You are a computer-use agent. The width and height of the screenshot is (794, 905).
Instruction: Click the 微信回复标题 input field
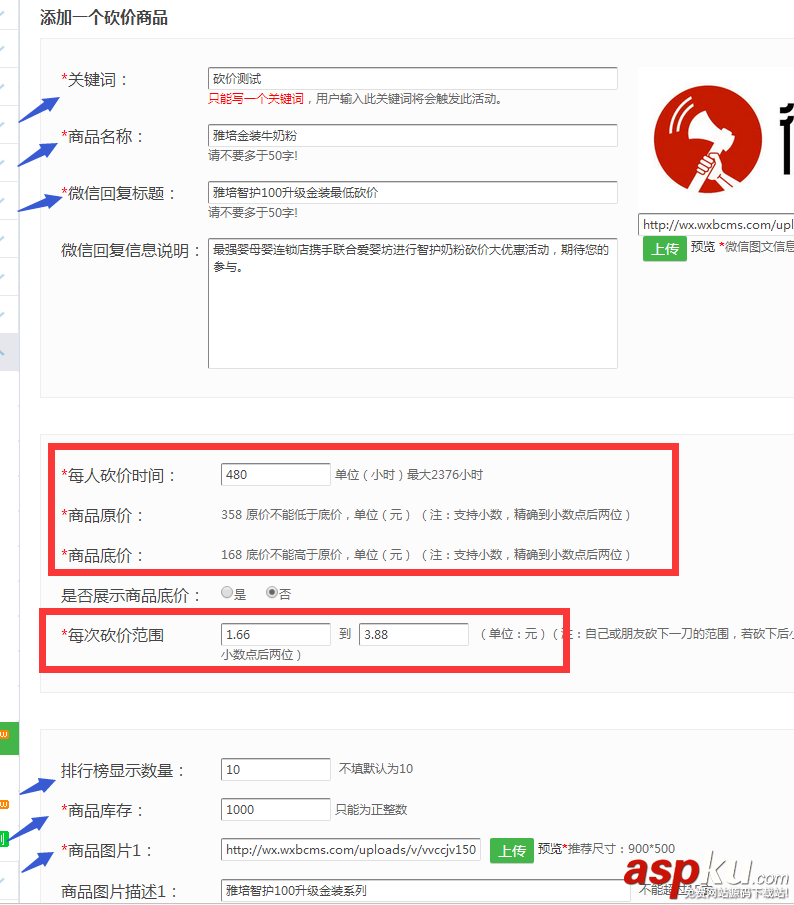tap(413, 192)
